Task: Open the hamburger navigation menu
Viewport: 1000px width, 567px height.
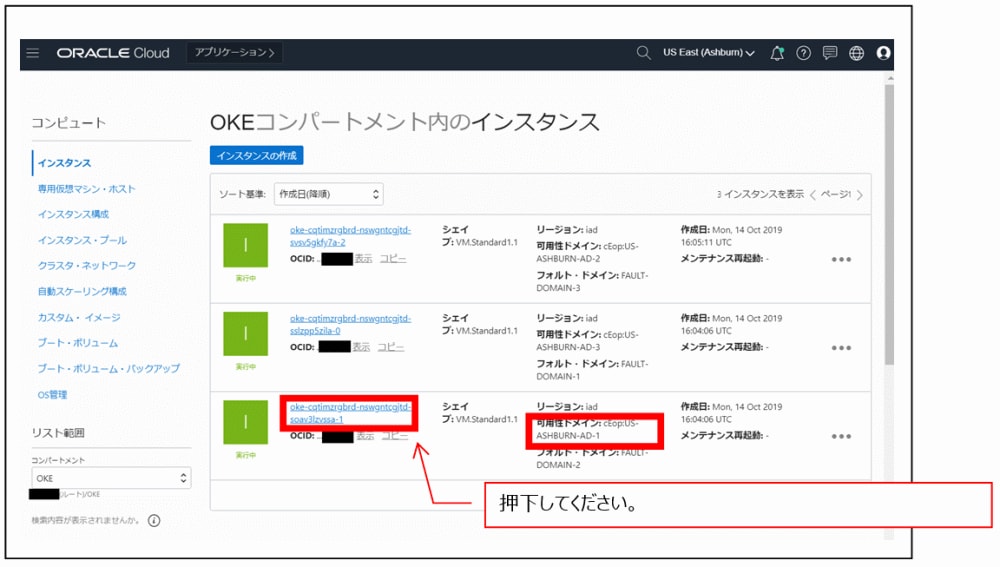Action: point(33,53)
